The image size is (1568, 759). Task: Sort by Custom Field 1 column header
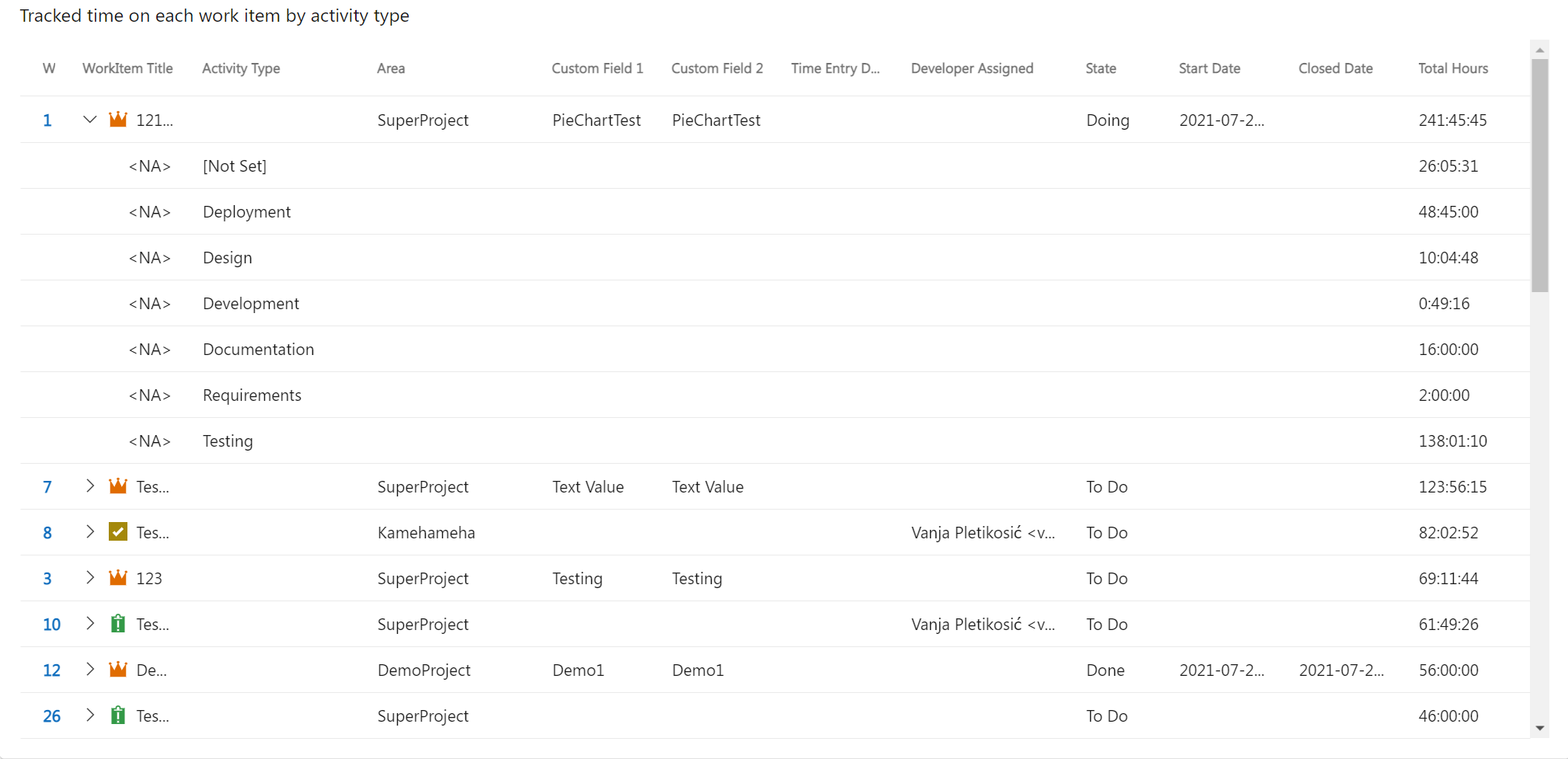(598, 68)
